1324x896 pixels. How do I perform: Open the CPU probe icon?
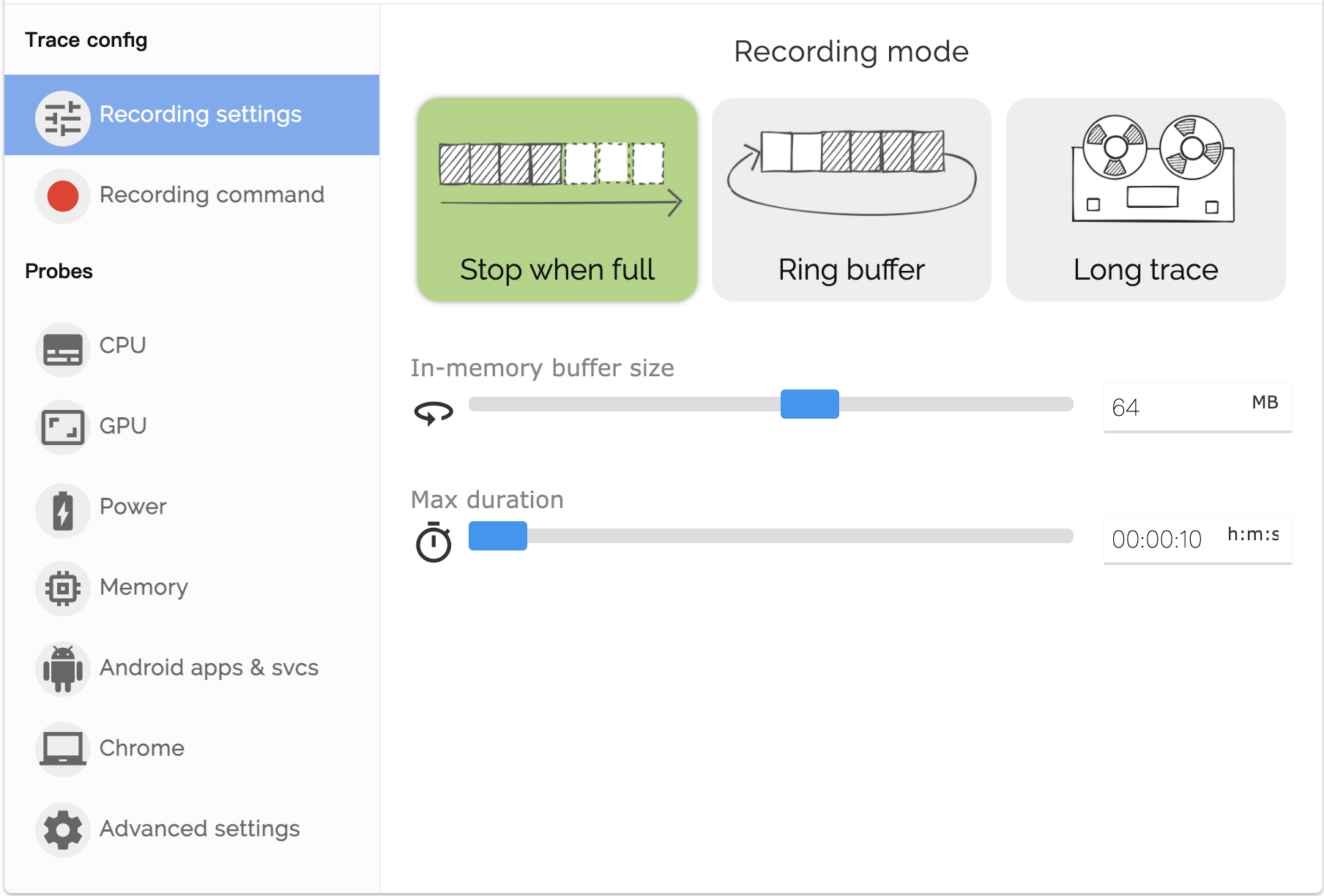(x=63, y=349)
